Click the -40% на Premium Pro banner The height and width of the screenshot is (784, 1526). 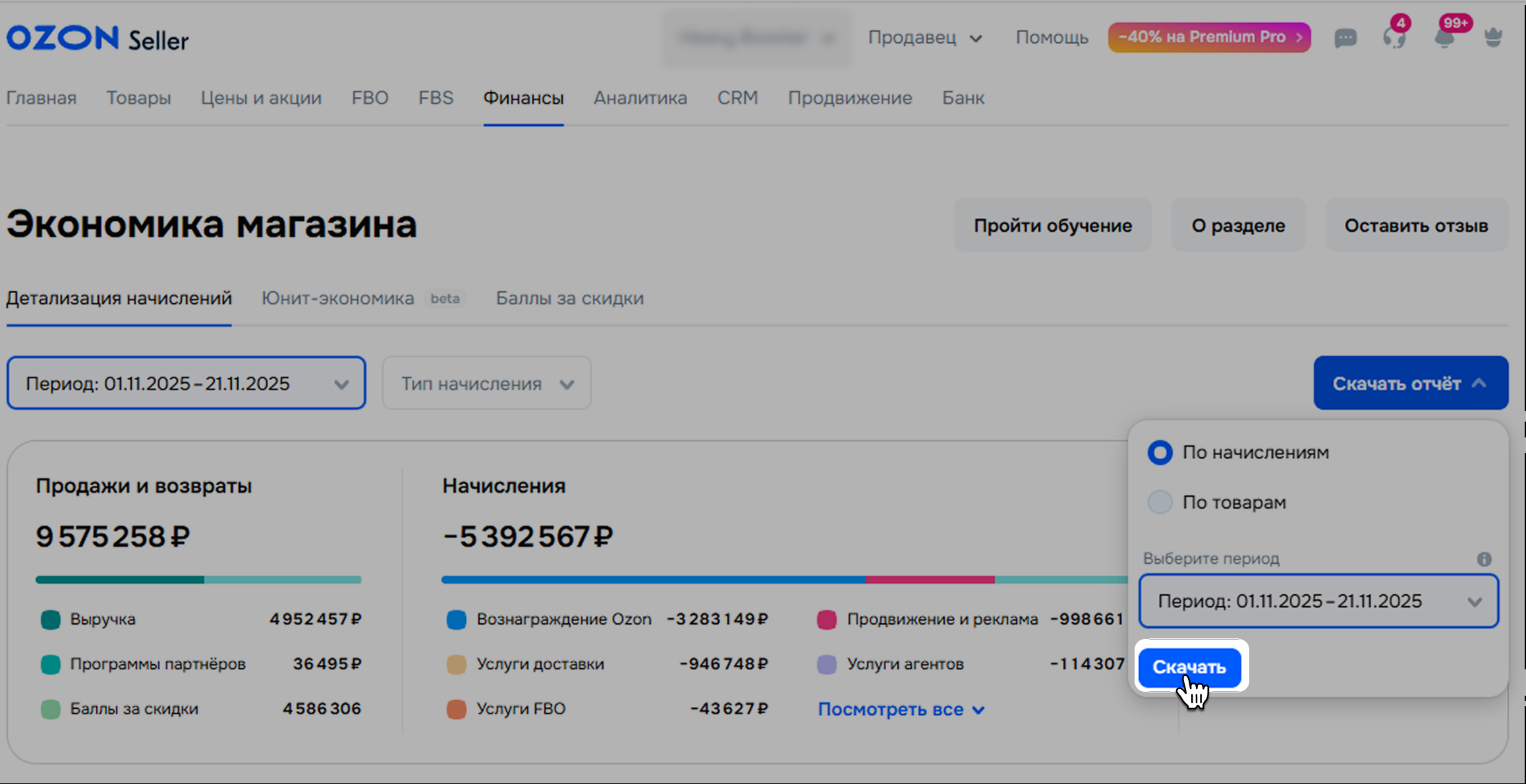(1209, 38)
